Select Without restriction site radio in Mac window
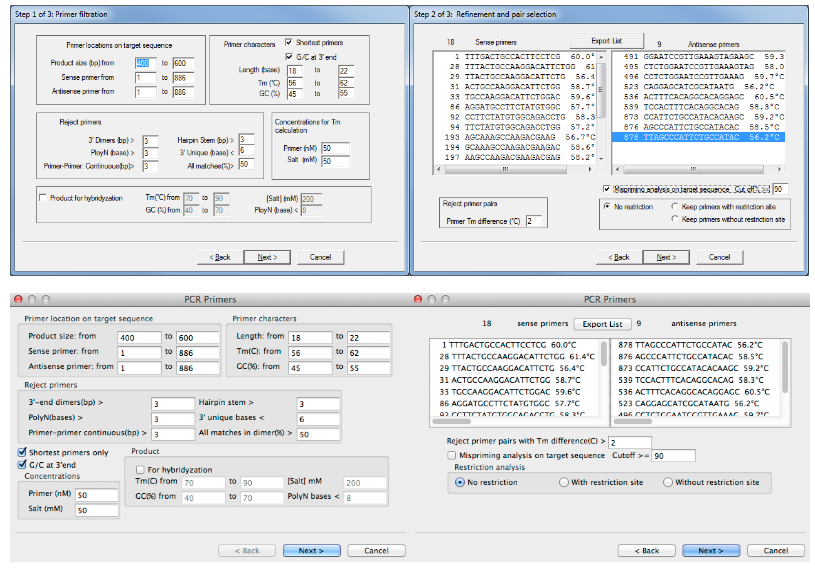Screen dimensions: 815x571 pos(667,482)
